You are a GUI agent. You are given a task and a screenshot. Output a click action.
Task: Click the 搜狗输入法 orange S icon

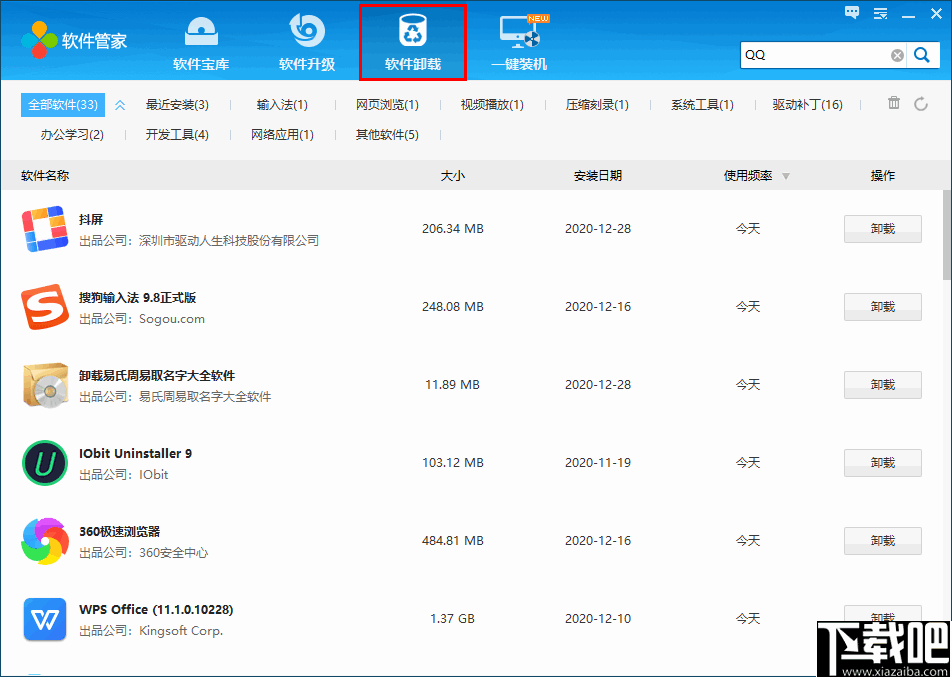[44, 306]
